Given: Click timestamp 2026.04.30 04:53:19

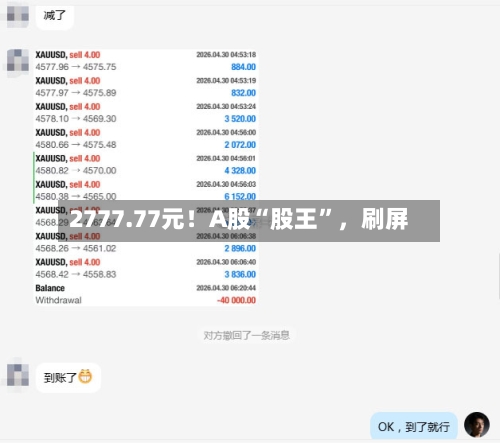Looking at the screenshot, I should point(226,81).
